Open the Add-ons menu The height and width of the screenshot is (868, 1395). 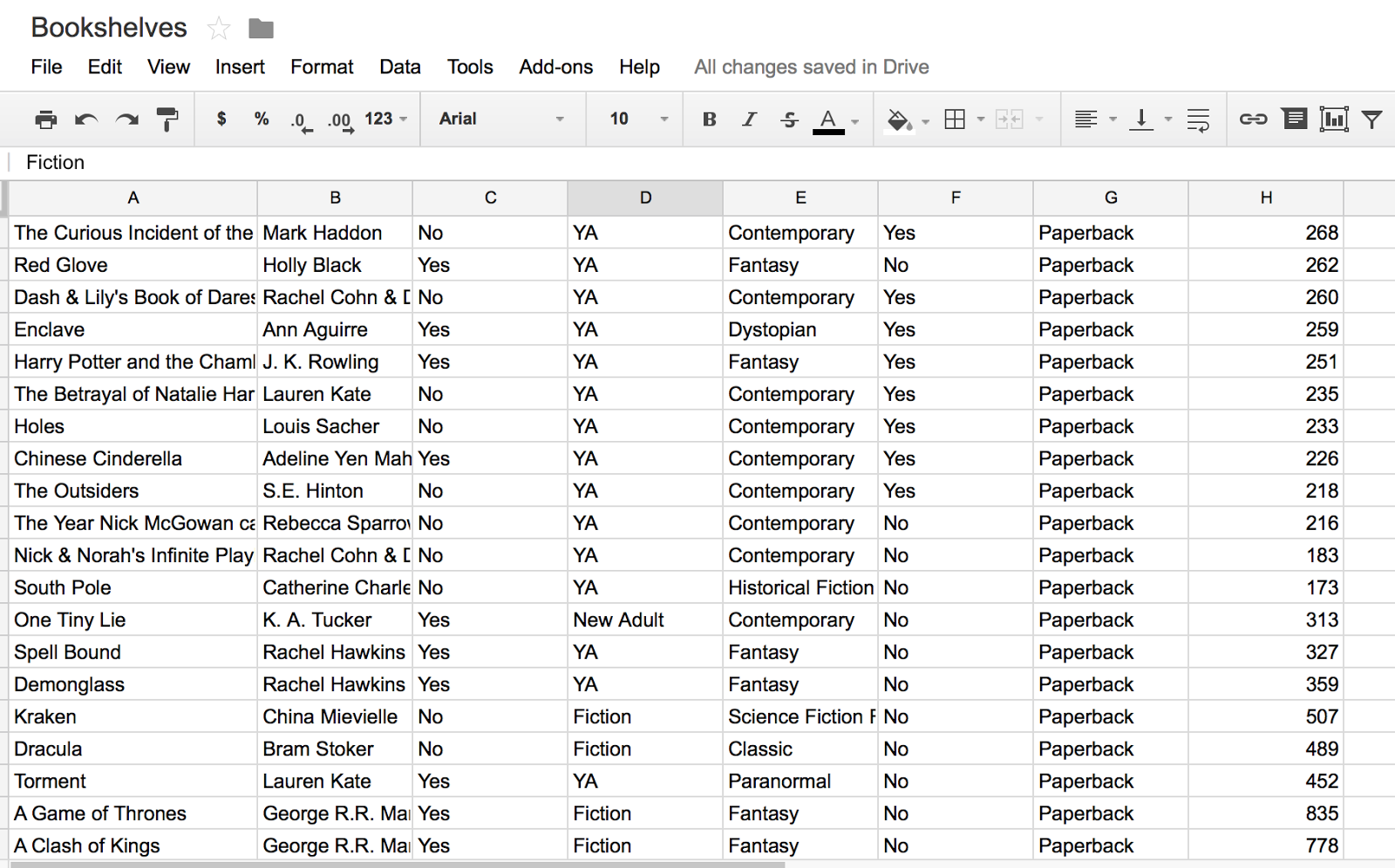555,67
